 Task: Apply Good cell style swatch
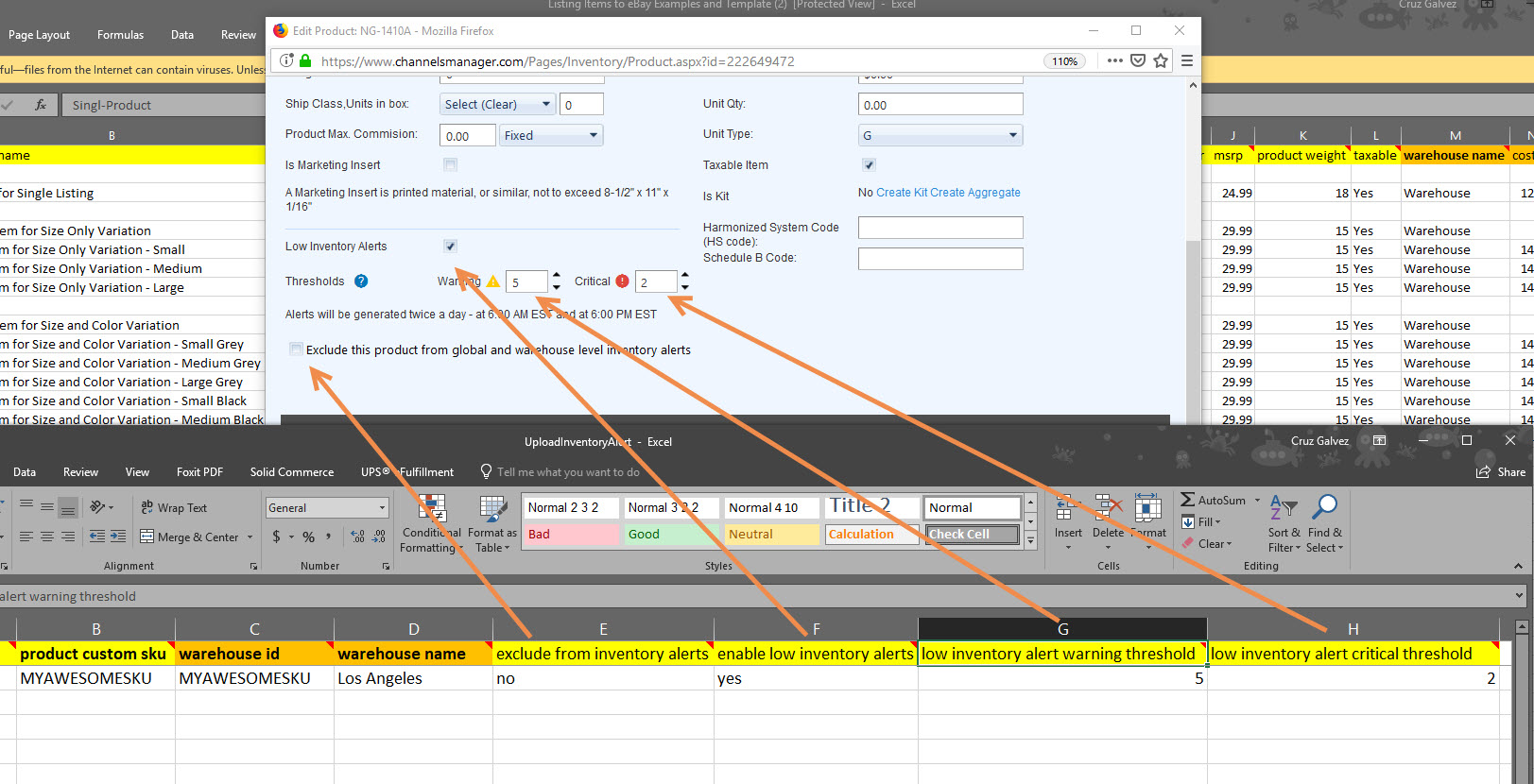672,534
